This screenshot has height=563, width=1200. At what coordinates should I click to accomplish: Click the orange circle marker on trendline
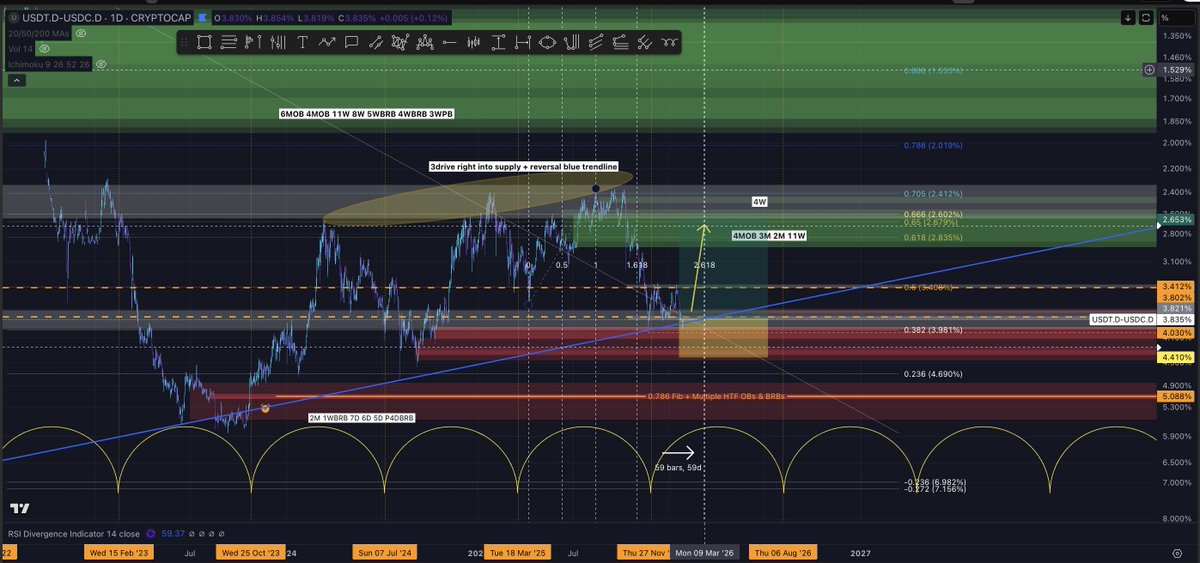click(x=265, y=408)
